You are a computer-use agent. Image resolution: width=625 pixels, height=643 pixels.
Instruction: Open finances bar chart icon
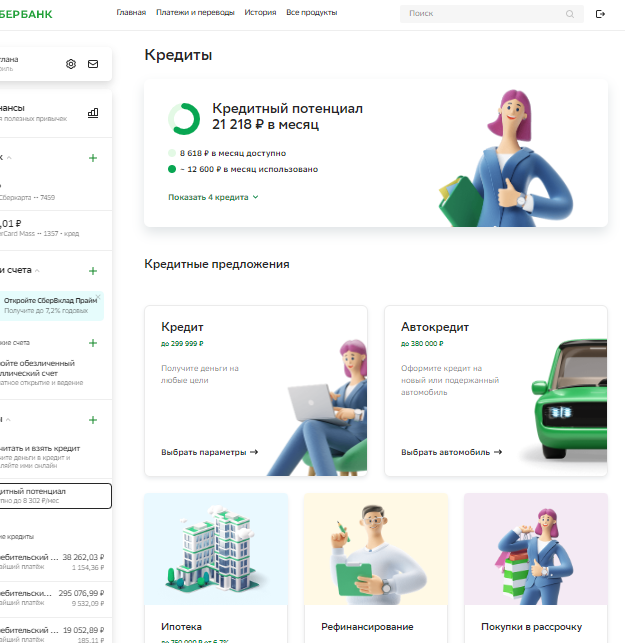[93, 113]
